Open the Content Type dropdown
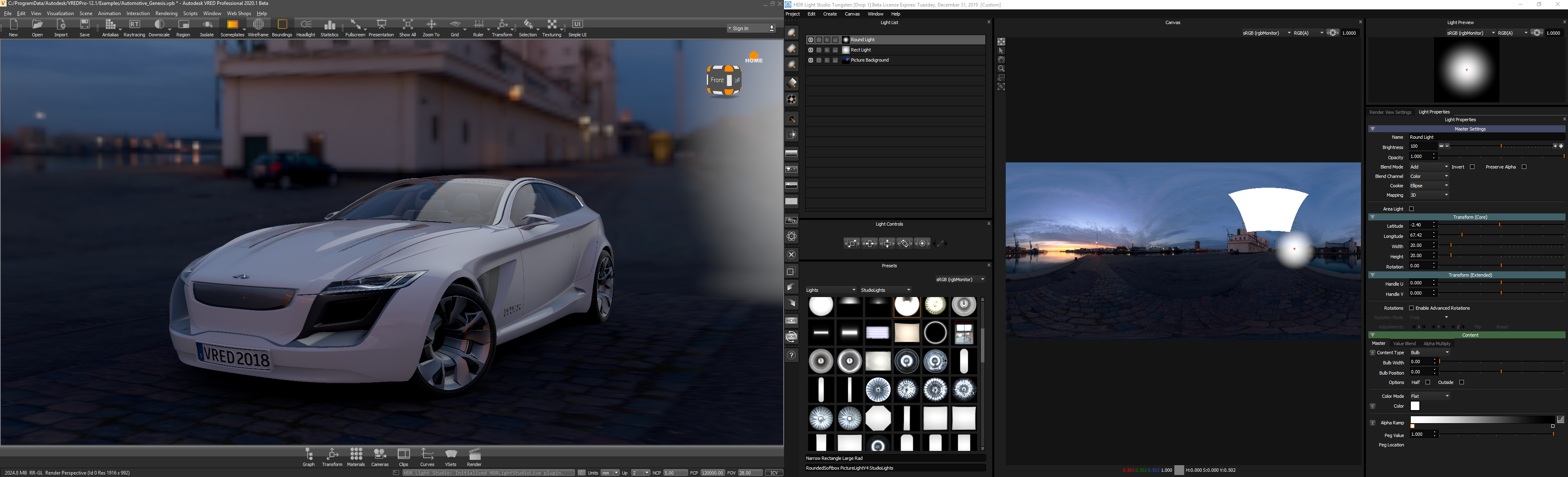Viewport: 1568px width, 477px height. pyautogui.click(x=1430, y=352)
